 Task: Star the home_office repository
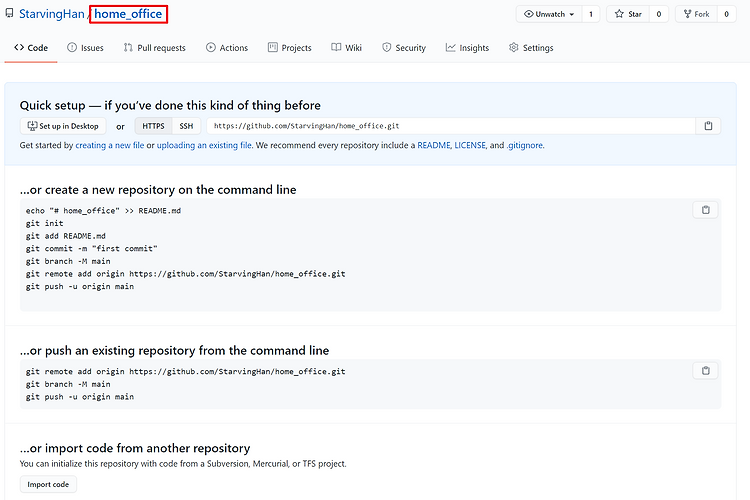(628, 14)
